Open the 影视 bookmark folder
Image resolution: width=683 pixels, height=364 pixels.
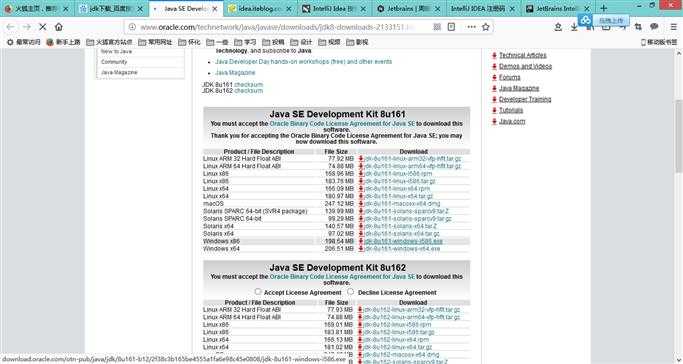357,42
